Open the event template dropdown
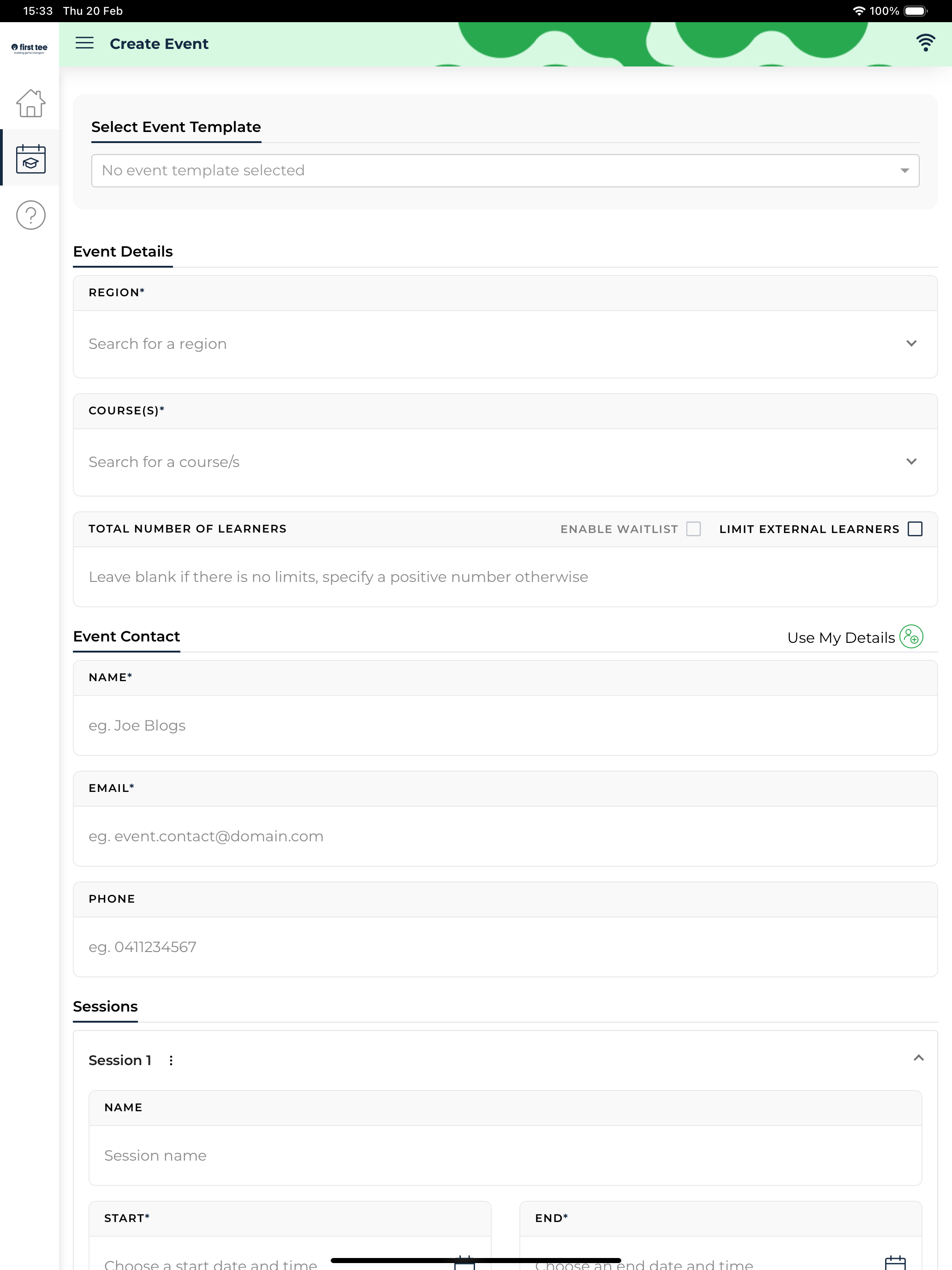The width and height of the screenshot is (952, 1270). tap(505, 171)
